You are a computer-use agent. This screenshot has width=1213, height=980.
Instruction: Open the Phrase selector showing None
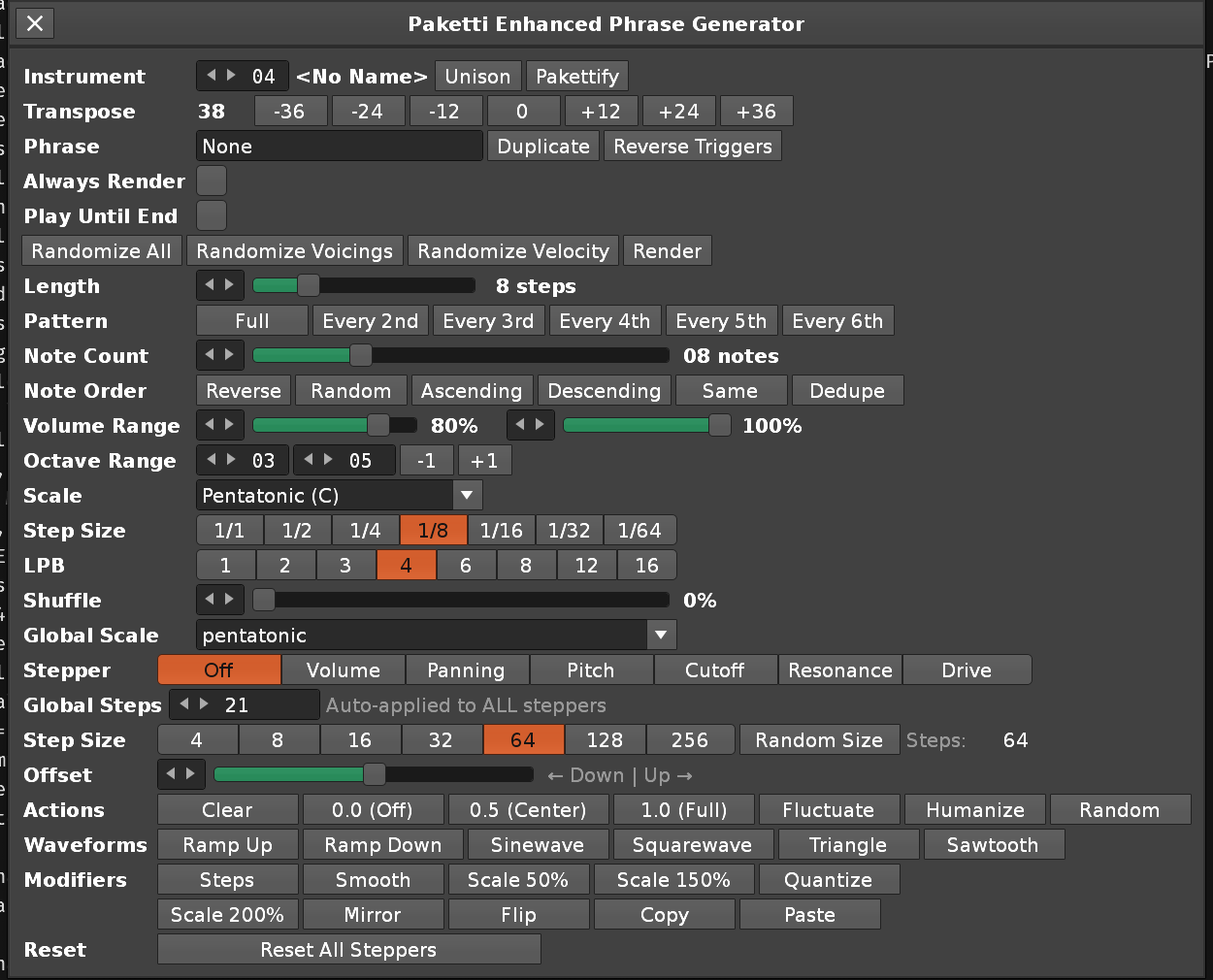coord(339,147)
